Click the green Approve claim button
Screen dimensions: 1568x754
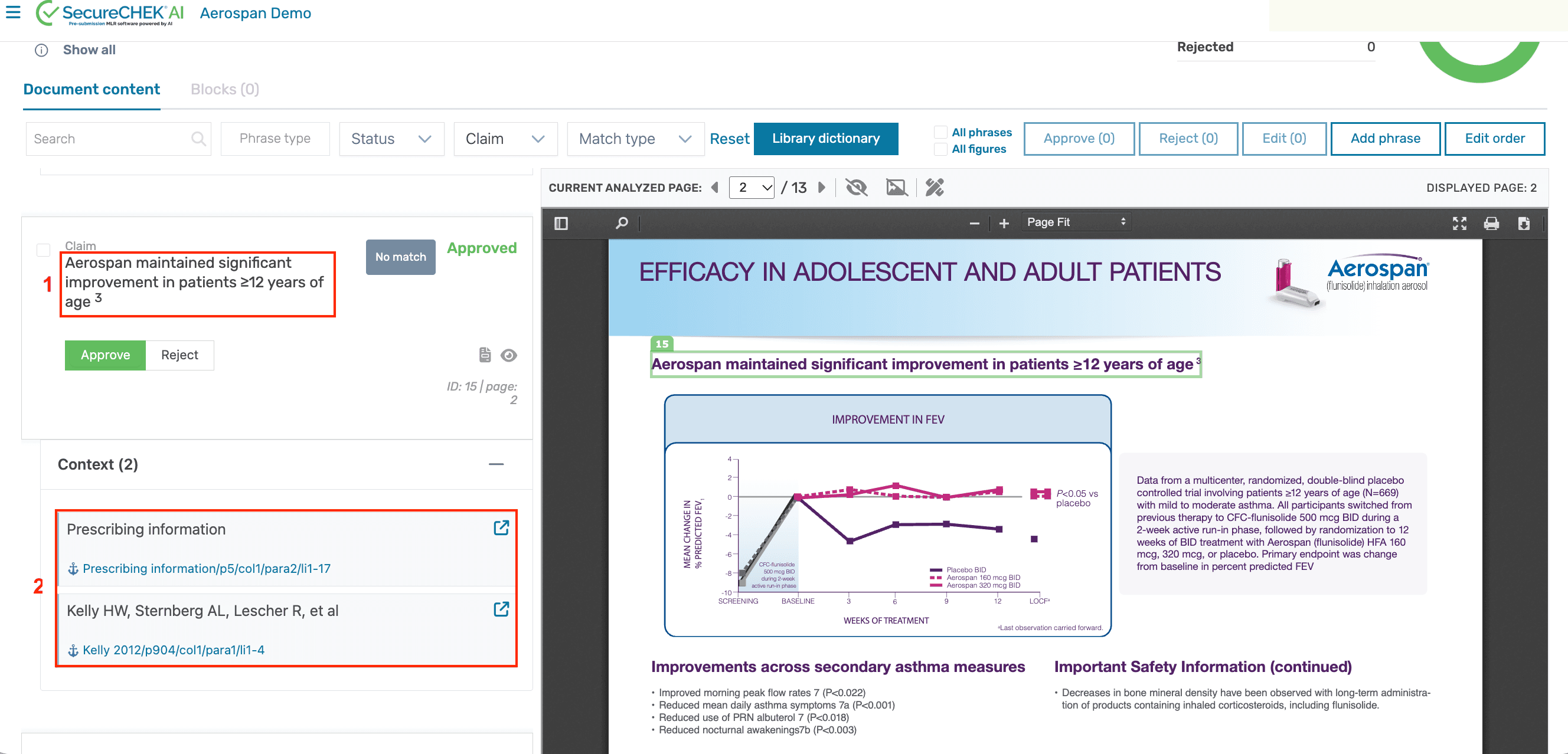coord(105,355)
